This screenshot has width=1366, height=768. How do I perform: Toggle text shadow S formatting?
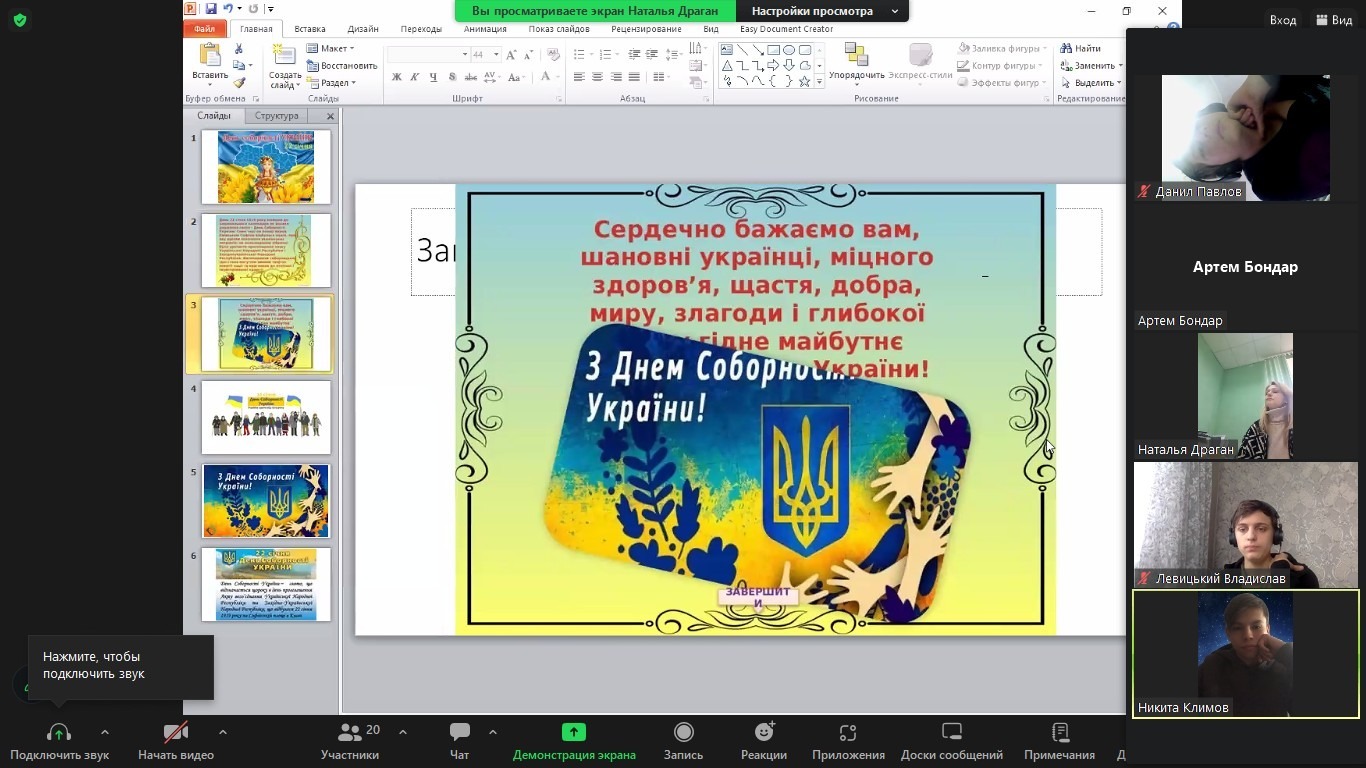[x=452, y=77]
